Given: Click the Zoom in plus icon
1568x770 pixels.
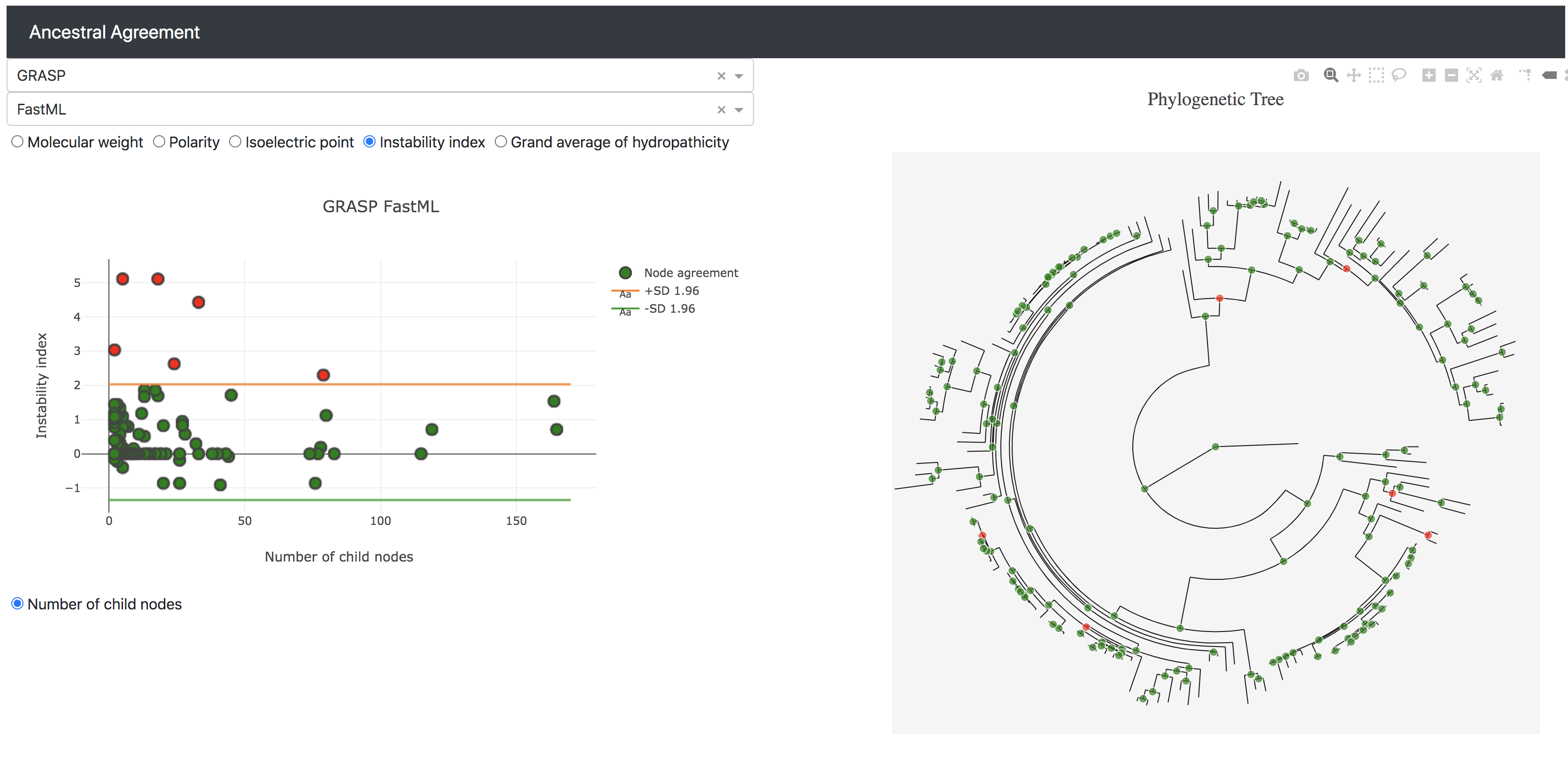Looking at the screenshot, I should (x=1429, y=76).
